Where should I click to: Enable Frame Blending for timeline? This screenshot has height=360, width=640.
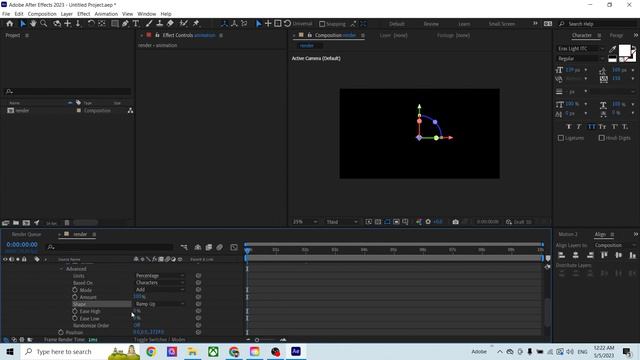[x=209, y=247]
